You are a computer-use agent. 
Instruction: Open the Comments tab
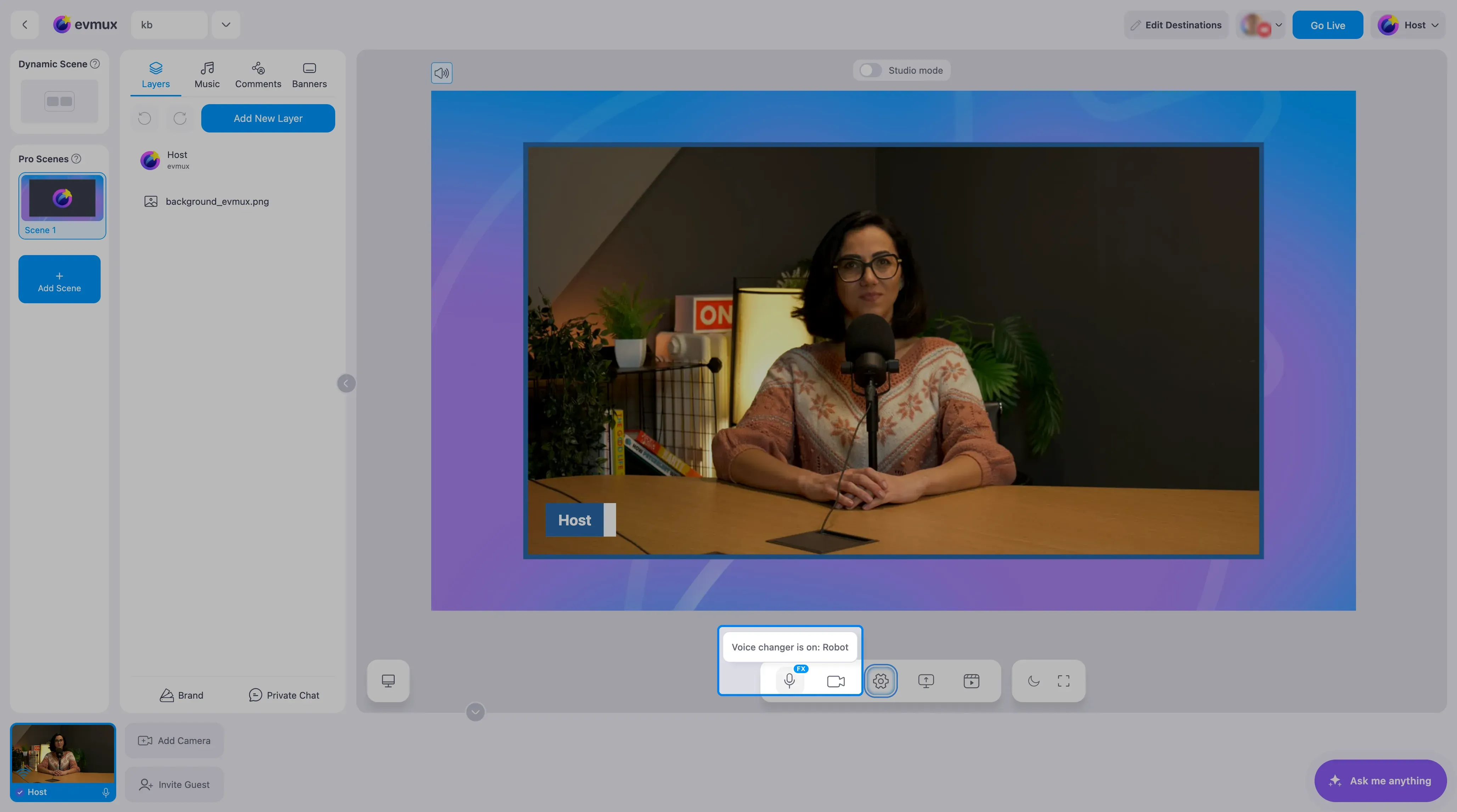coord(258,76)
